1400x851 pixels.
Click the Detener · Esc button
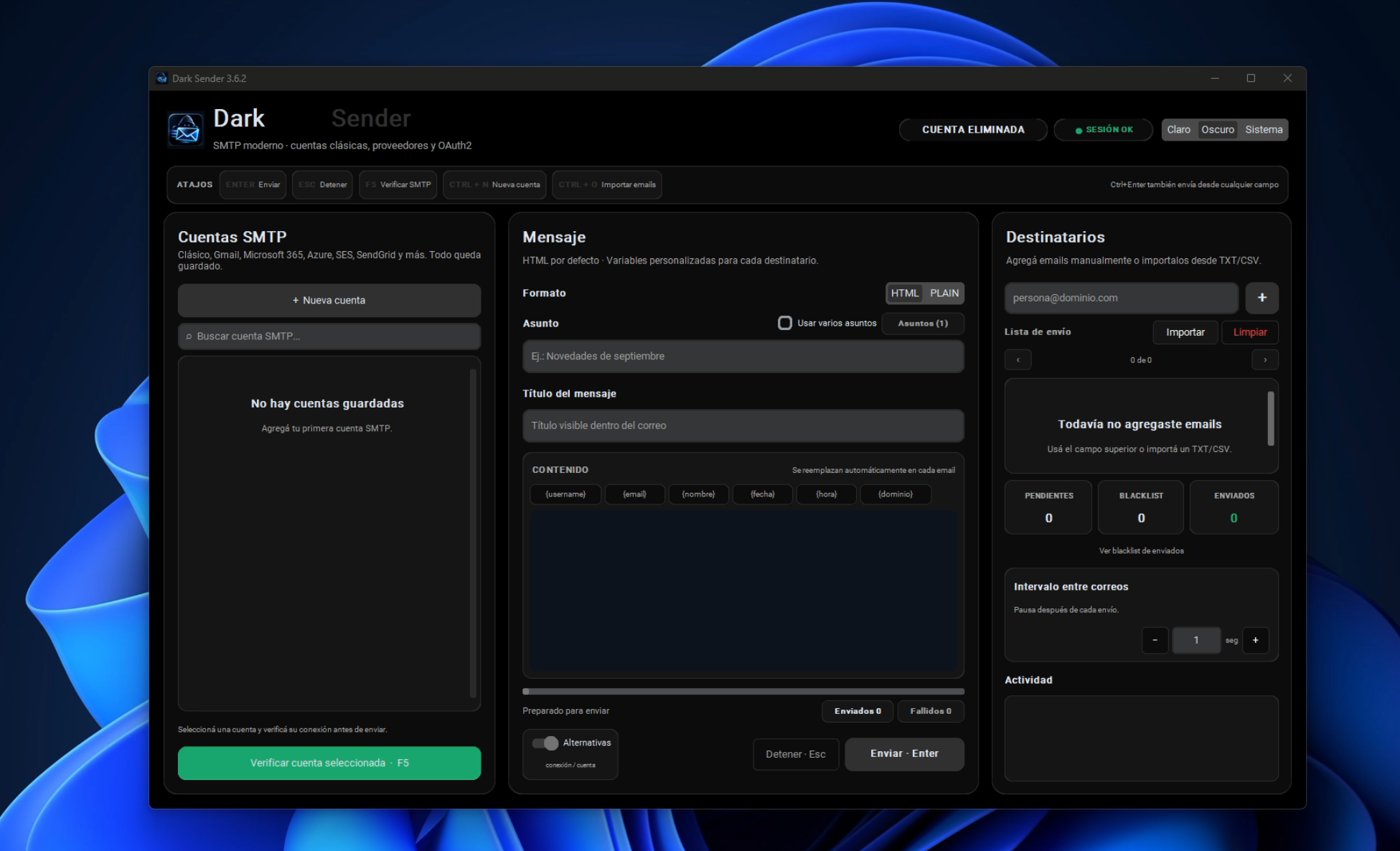(796, 754)
